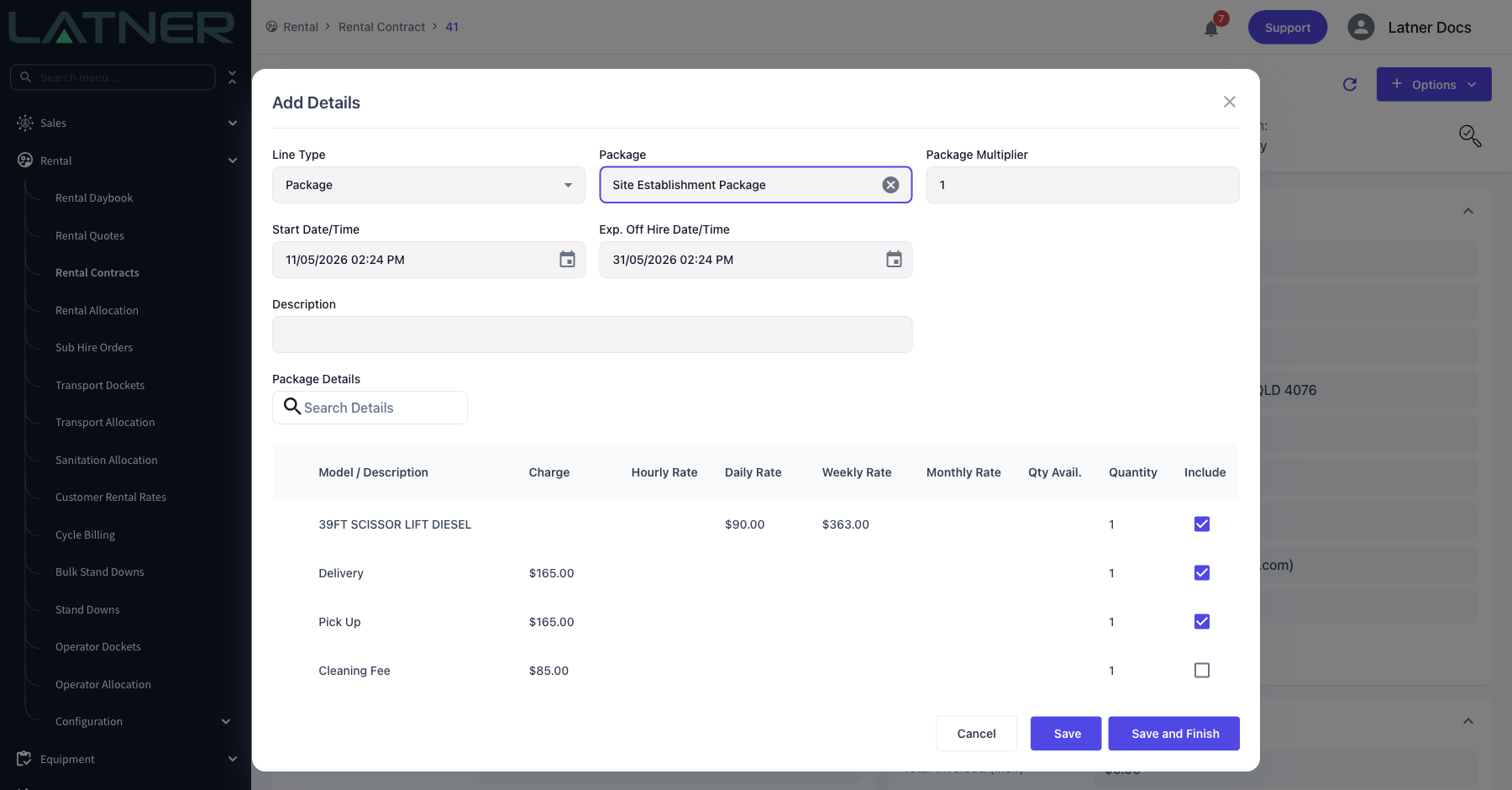Image resolution: width=1512 pixels, height=790 pixels.
Task: Click the Description input field
Action: [592, 334]
